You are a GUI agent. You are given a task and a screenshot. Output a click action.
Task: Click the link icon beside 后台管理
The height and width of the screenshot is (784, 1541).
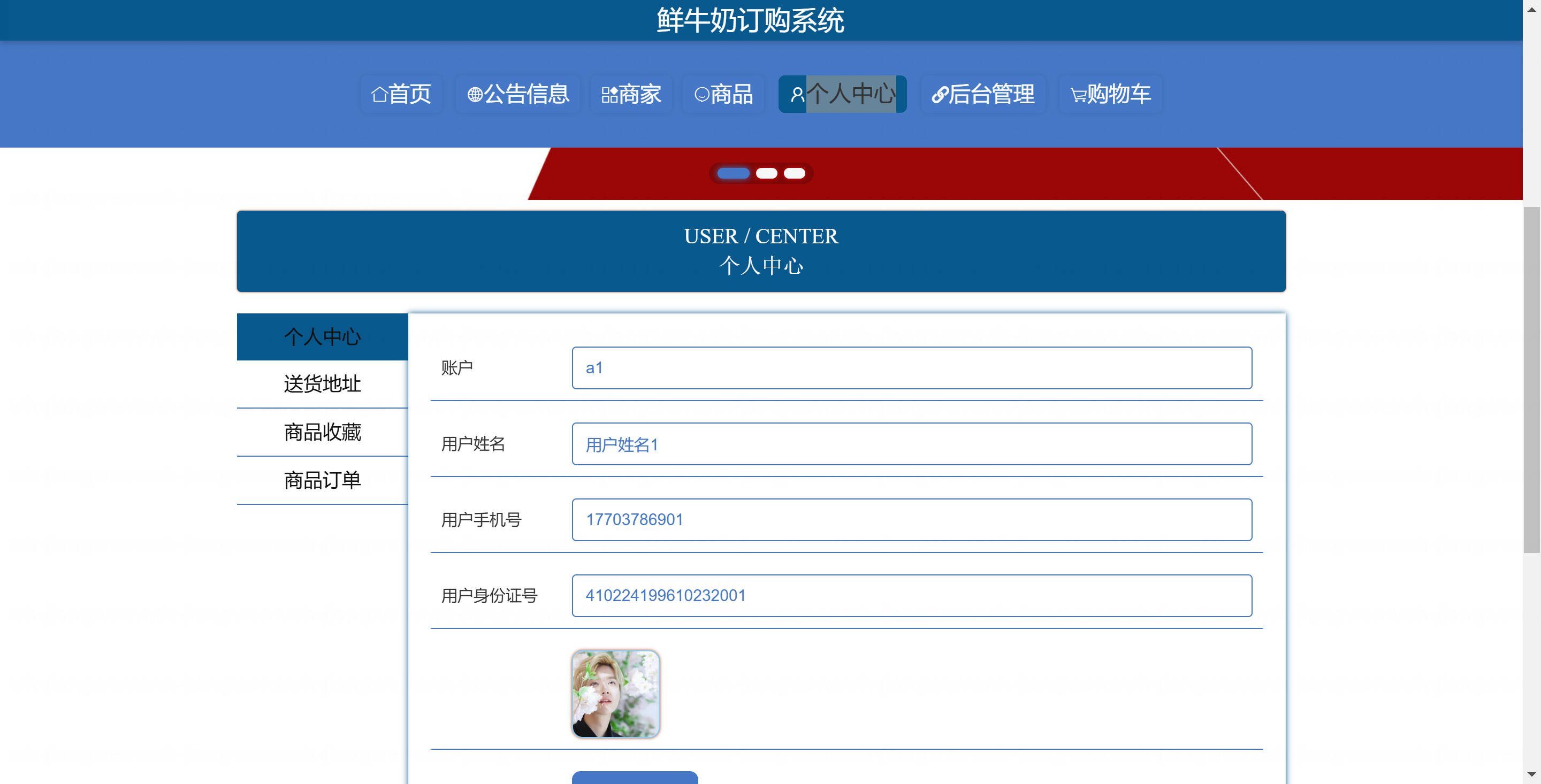coord(940,95)
